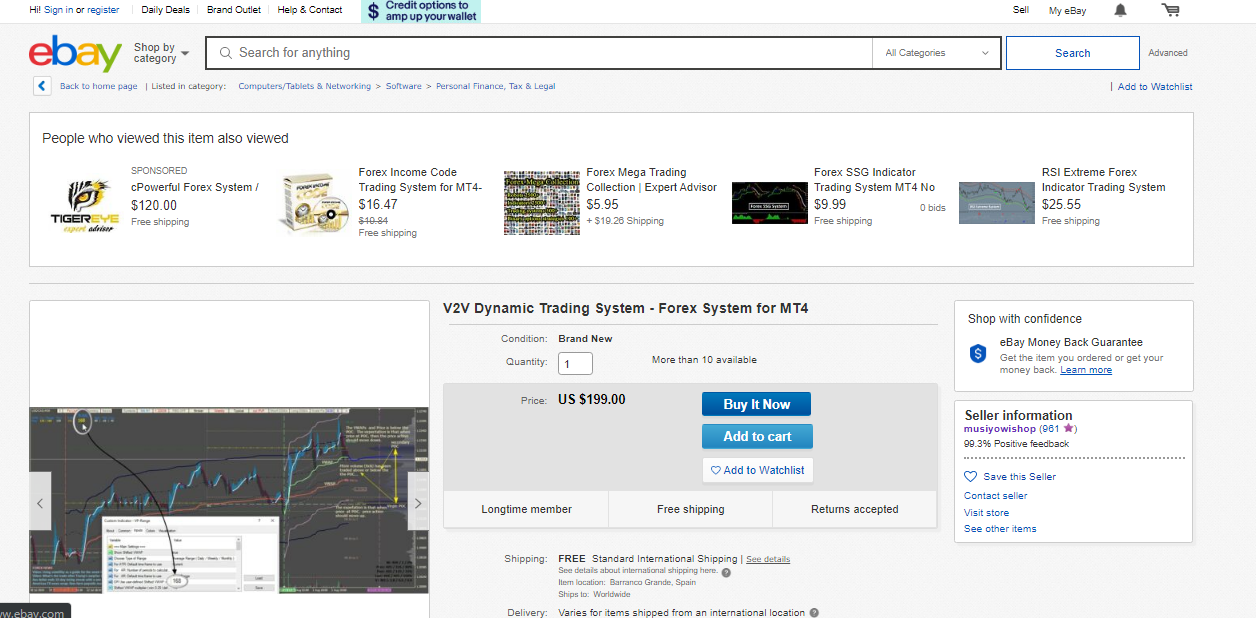Click the Money Back Guarantee shield icon
This screenshot has width=1256, height=618.
978,353
